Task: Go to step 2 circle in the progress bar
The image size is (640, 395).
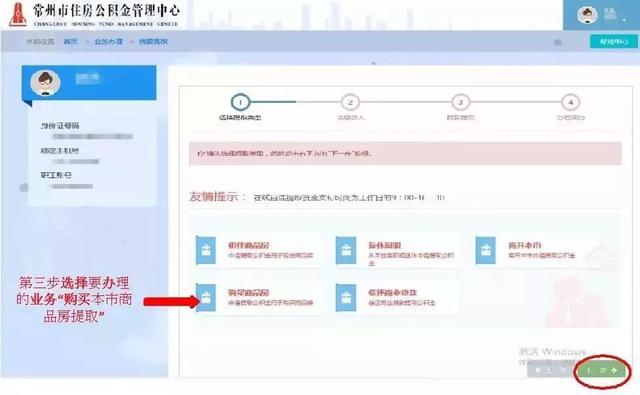Action: click(x=350, y=102)
